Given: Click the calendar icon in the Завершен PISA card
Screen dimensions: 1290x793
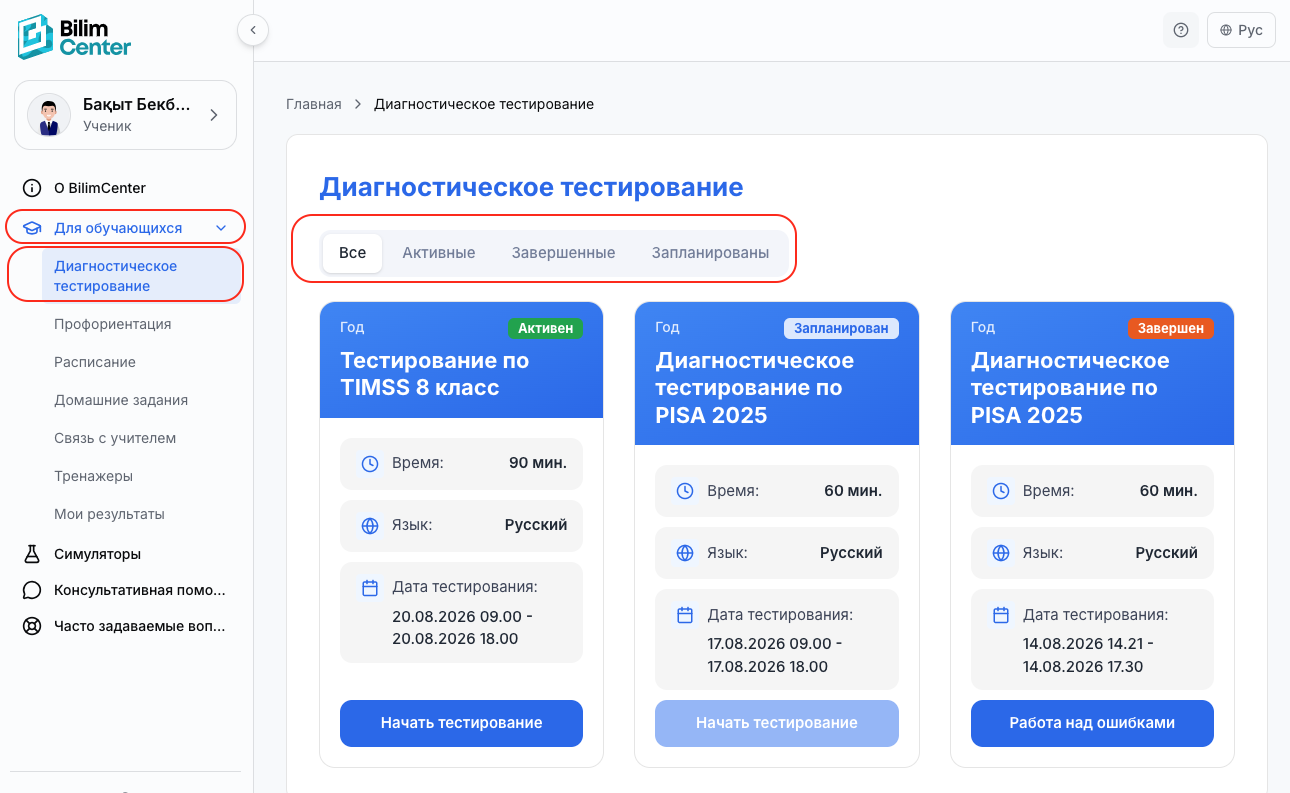Looking at the screenshot, I should click(x=1001, y=615).
